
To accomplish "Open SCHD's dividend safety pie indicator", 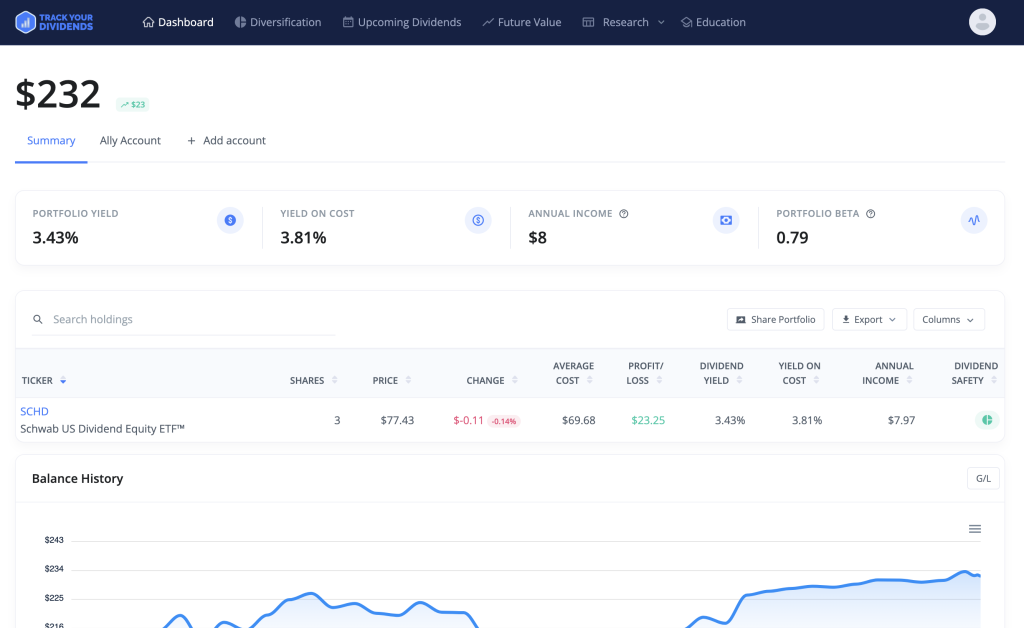I will point(987,420).
